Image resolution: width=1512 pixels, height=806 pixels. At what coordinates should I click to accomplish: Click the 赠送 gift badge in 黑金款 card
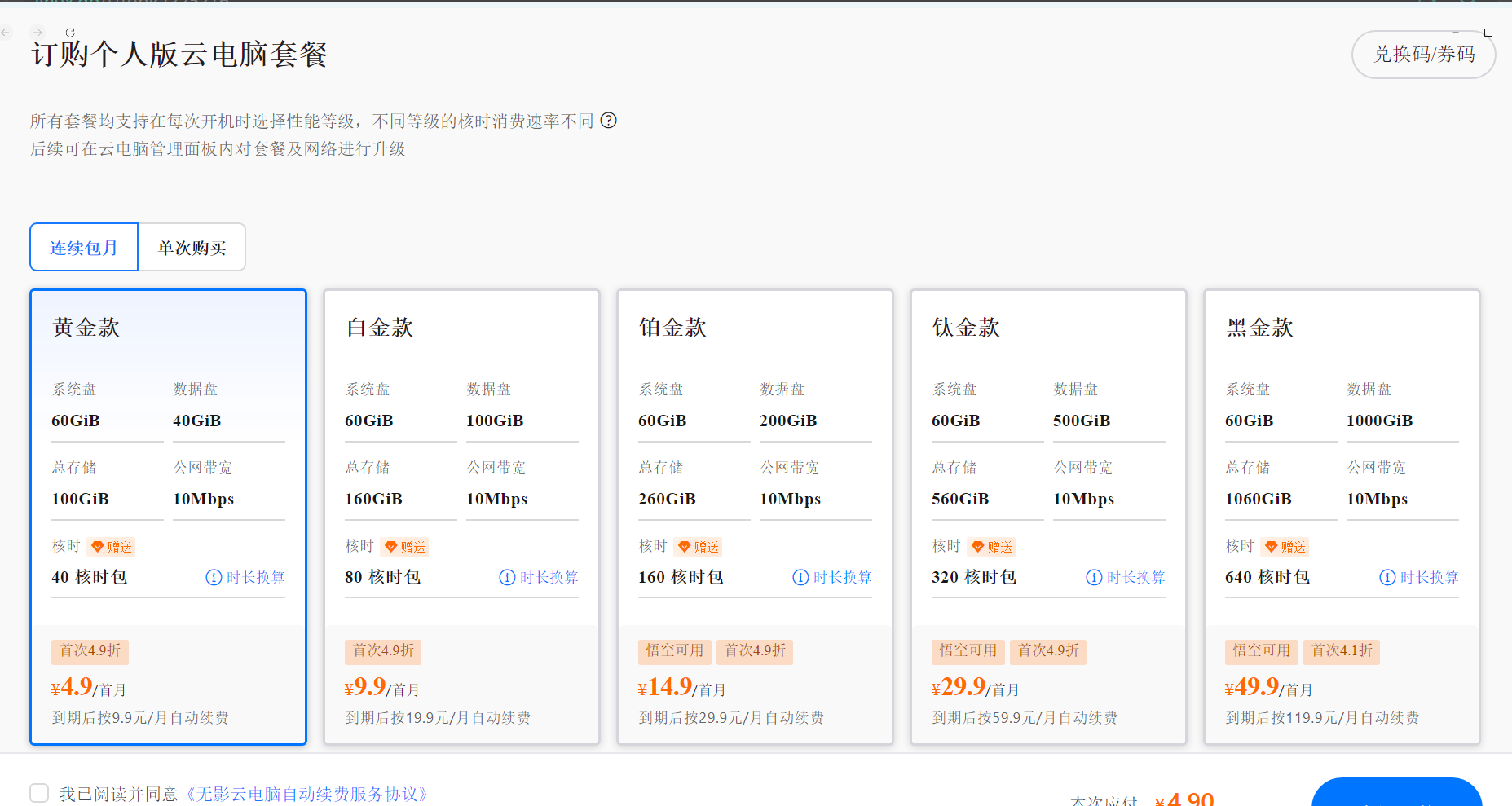pyautogui.click(x=1285, y=547)
